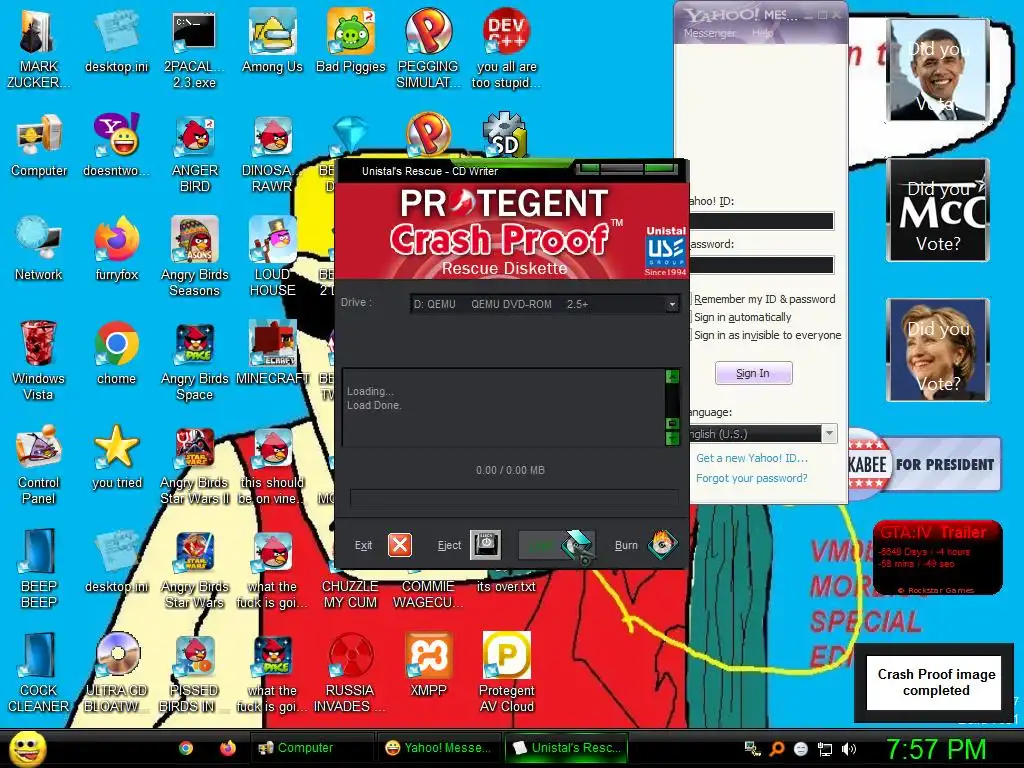The height and width of the screenshot is (768, 1024).
Task: Click the McCain Did you Vote gadget
Action: pos(938,210)
